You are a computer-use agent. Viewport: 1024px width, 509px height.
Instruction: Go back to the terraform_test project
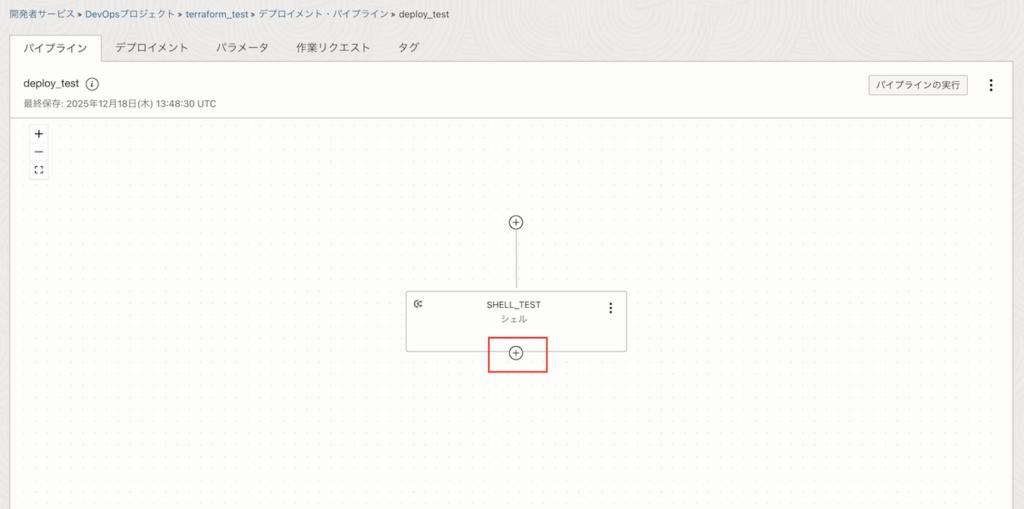coord(216,15)
